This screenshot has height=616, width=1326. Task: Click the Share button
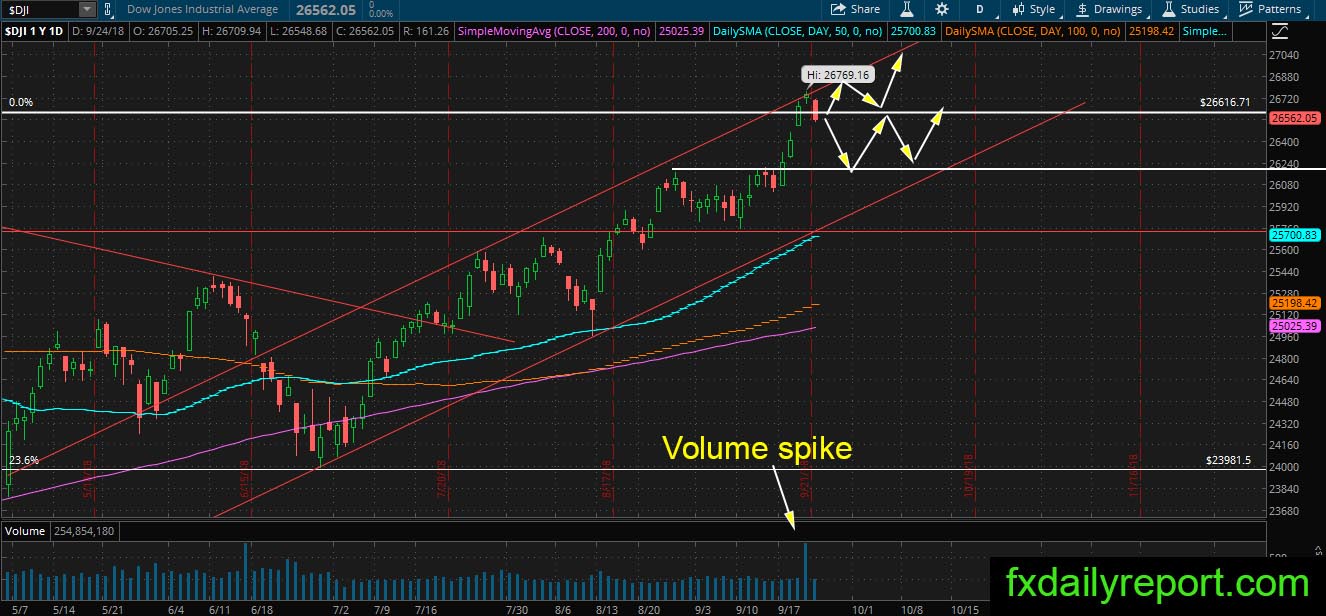click(854, 9)
